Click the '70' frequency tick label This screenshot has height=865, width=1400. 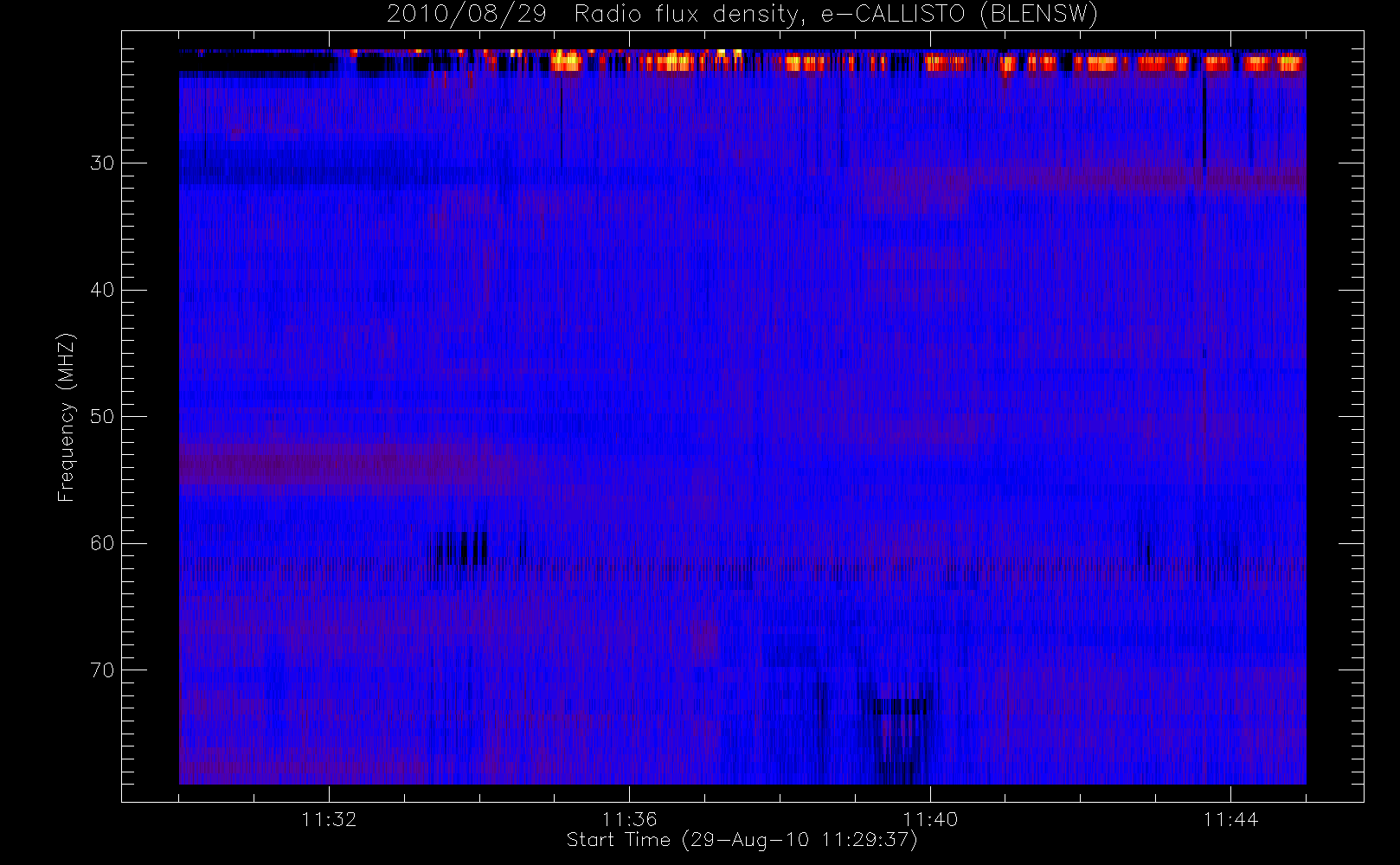(x=102, y=670)
